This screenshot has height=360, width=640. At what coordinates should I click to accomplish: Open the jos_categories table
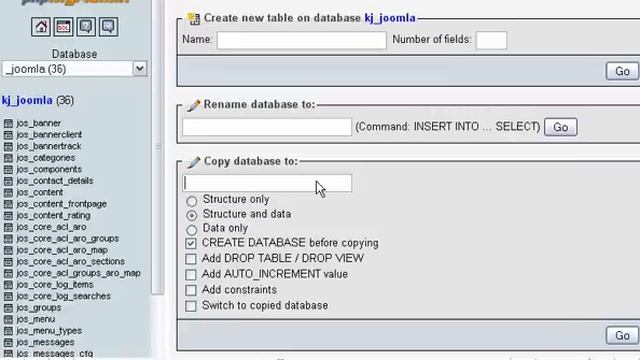46,158
